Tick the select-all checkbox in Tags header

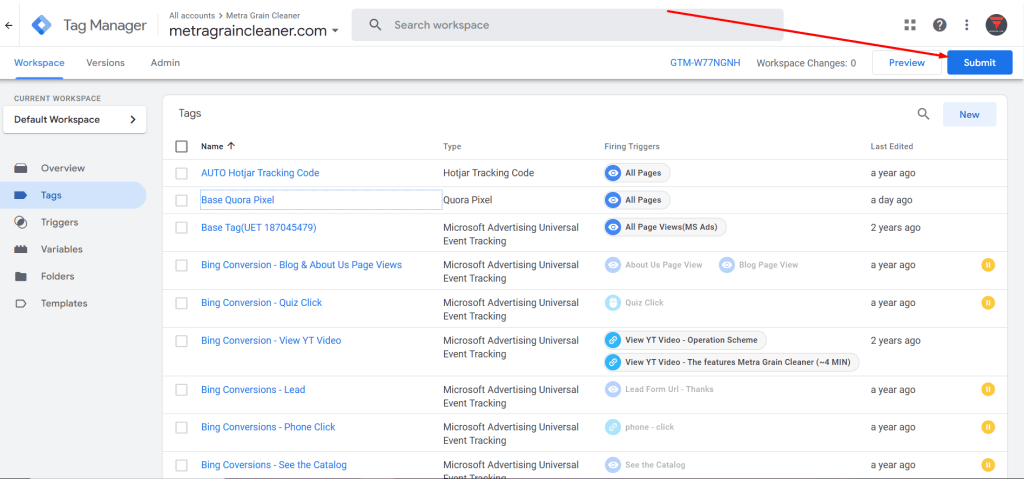click(x=181, y=146)
